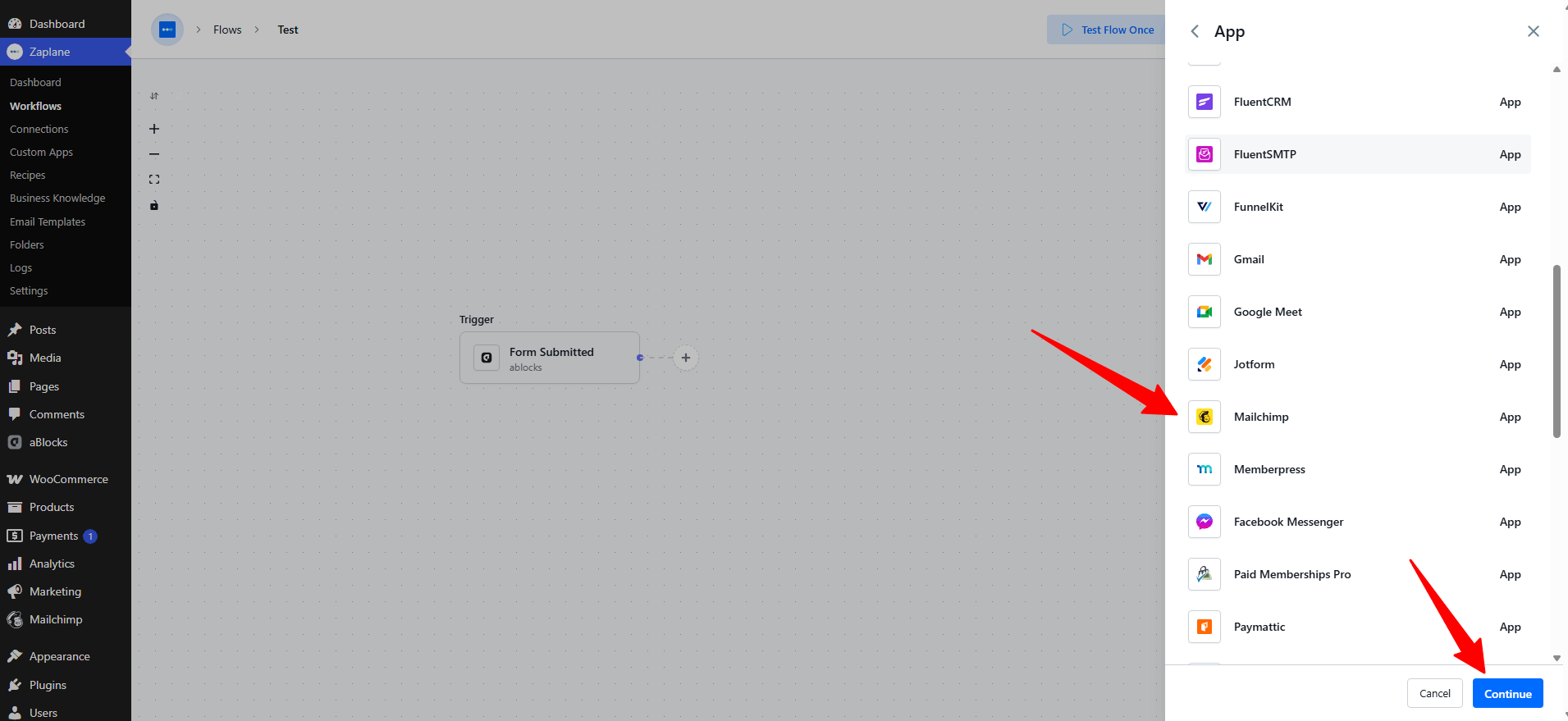The height and width of the screenshot is (721, 1568).
Task: Select the FluentCRM app icon
Action: coord(1205,102)
